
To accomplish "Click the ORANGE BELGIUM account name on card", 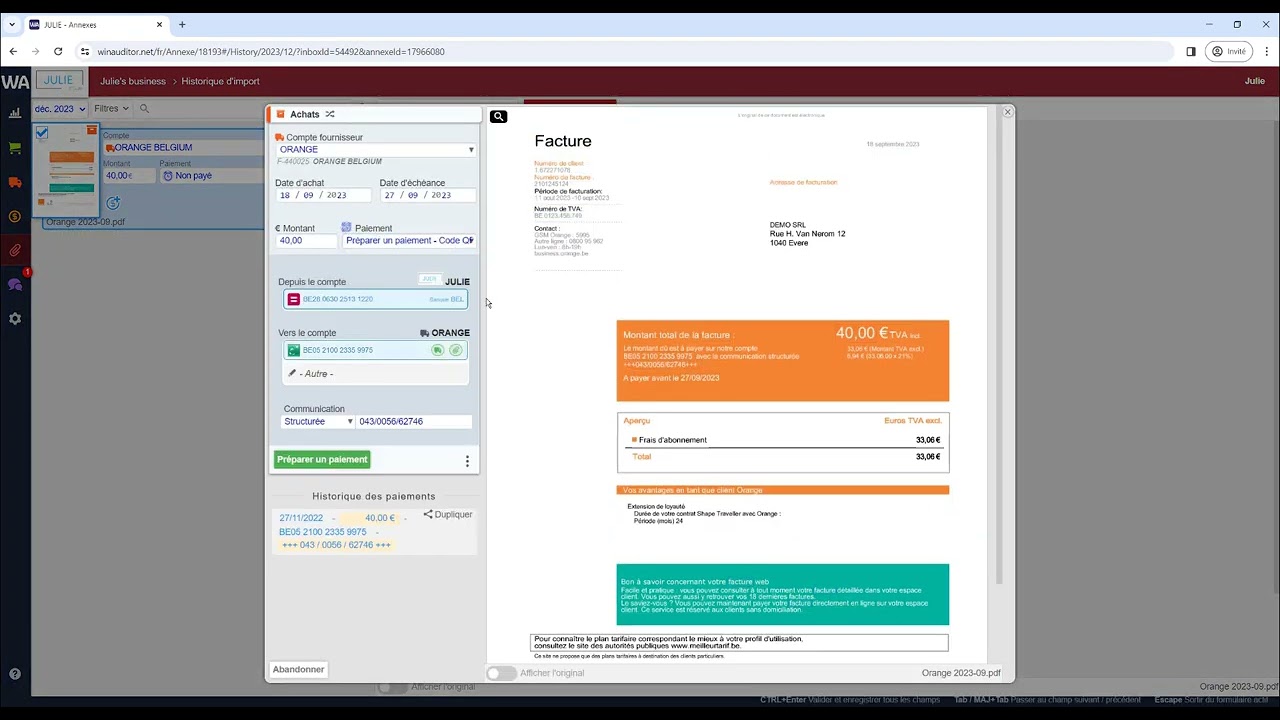I will click(152, 147).
